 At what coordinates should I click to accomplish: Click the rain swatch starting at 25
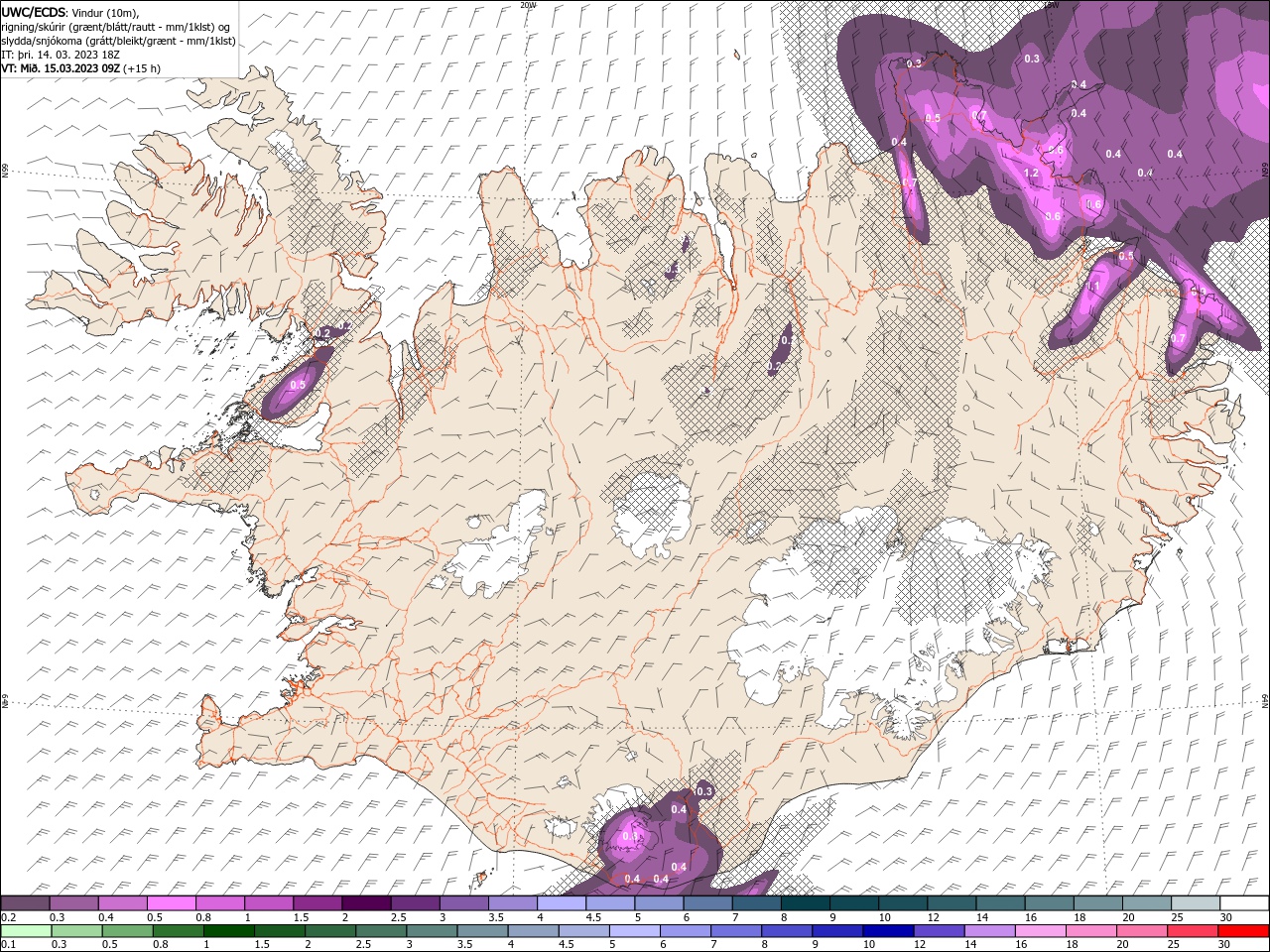pyautogui.click(x=1191, y=931)
